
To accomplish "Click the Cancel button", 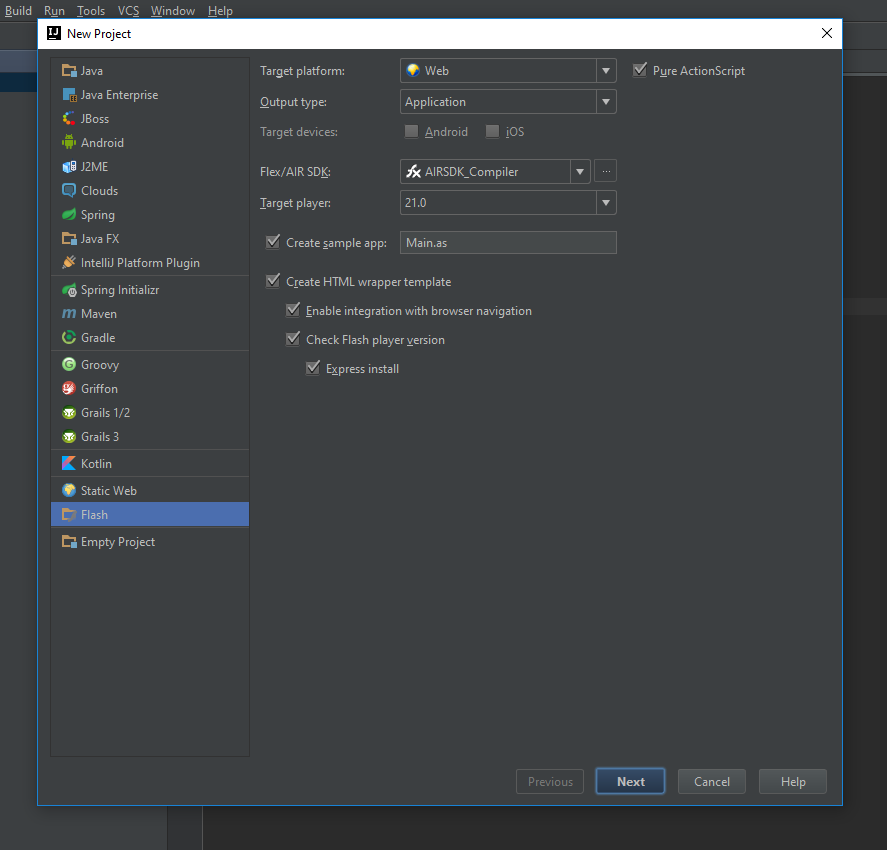I will click(x=712, y=781).
